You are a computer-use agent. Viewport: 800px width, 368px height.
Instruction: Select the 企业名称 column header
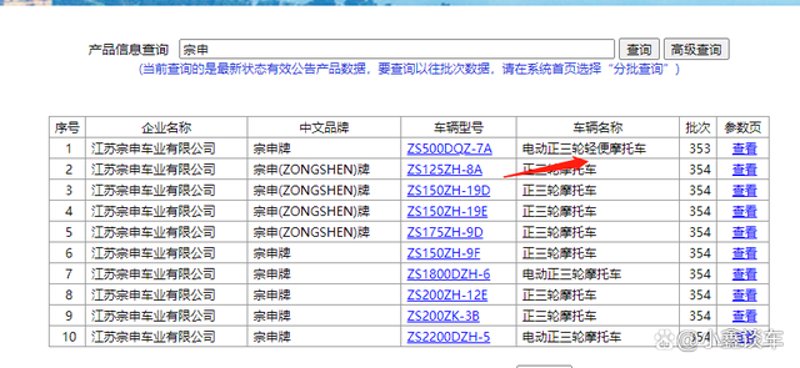[166, 128]
